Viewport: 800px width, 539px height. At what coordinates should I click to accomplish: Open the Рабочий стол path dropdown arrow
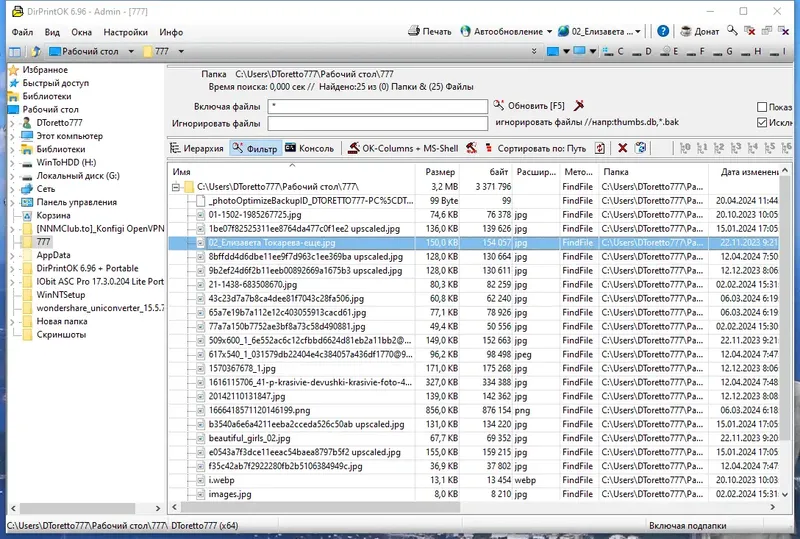coord(131,52)
